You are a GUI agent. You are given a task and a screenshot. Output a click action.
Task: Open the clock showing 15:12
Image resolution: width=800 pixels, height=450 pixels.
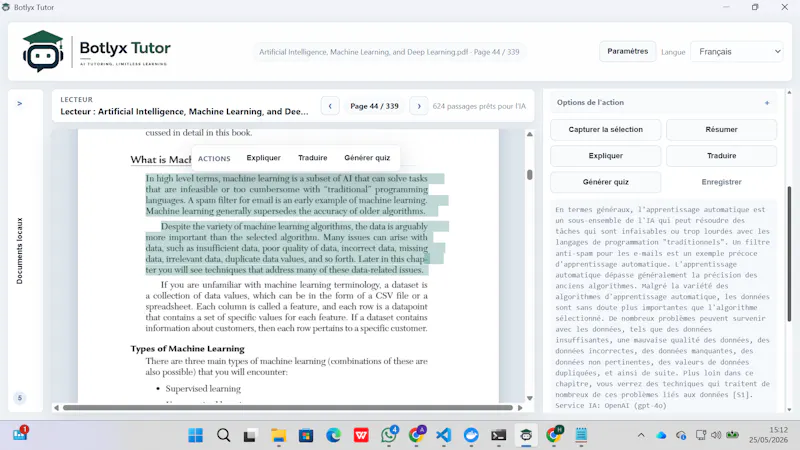pos(768,435)
